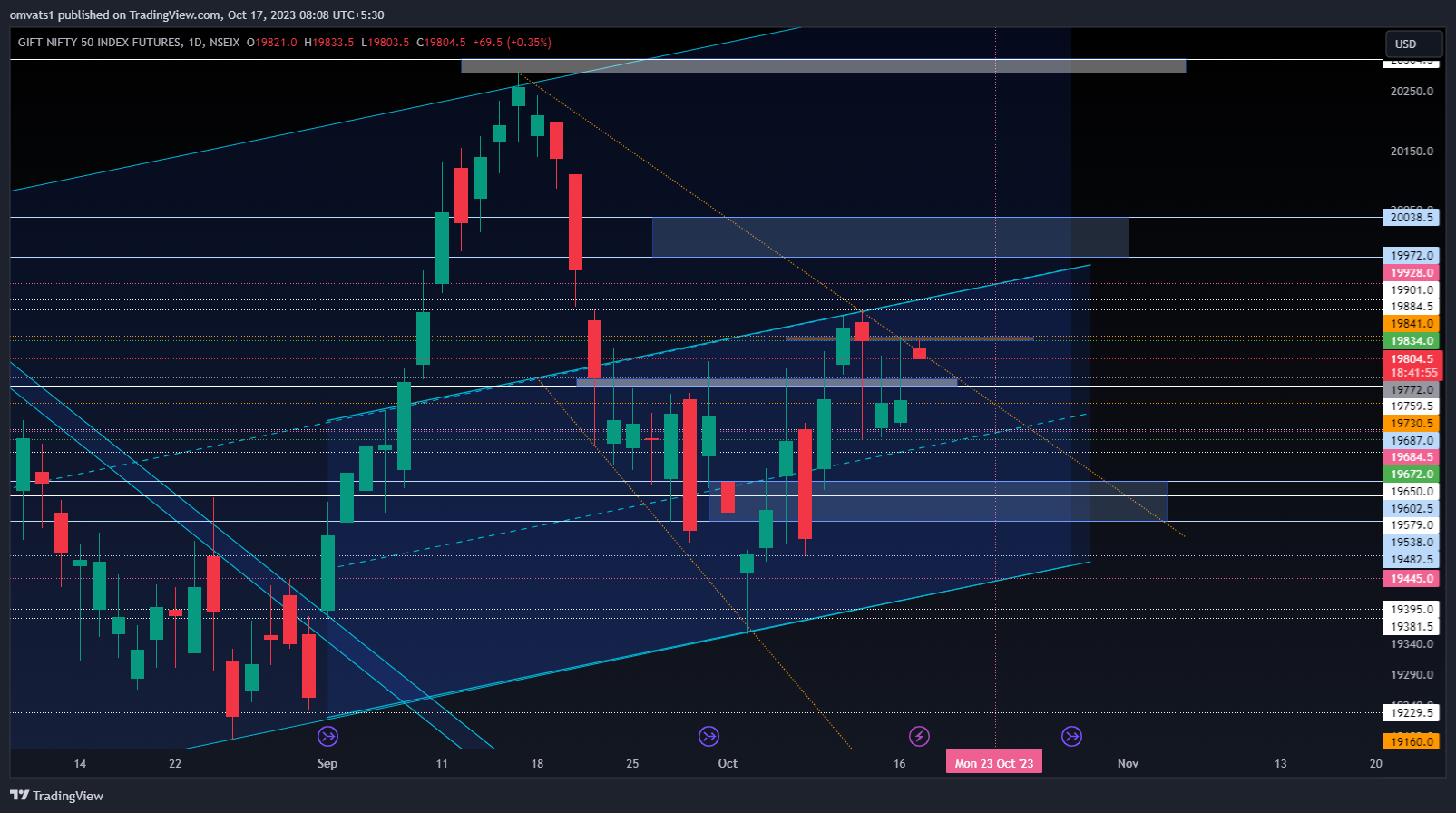The image size is (1456, 813).
Task: Click the 19687.0 price label
Action: 1412,441
